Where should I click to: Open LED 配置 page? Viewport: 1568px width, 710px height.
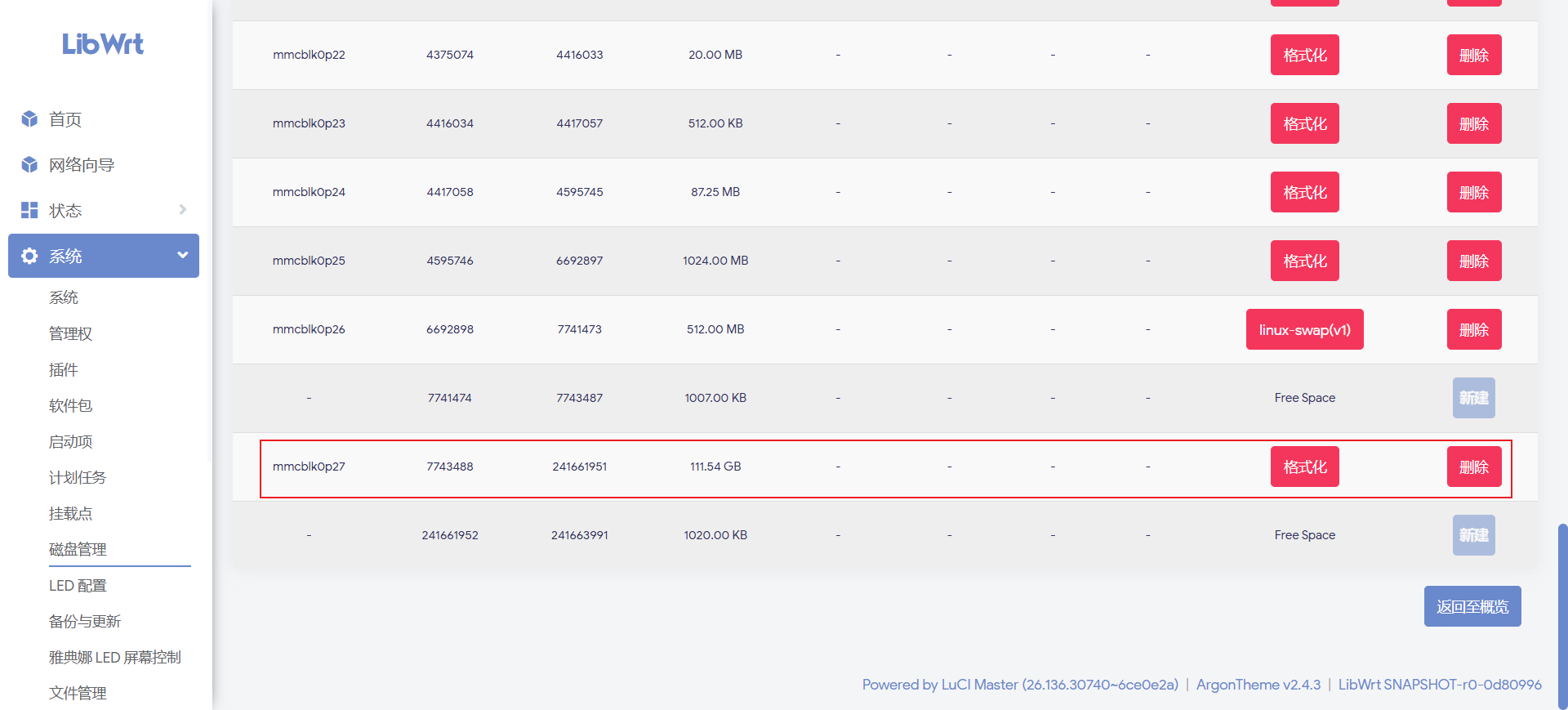coord(78,585)
